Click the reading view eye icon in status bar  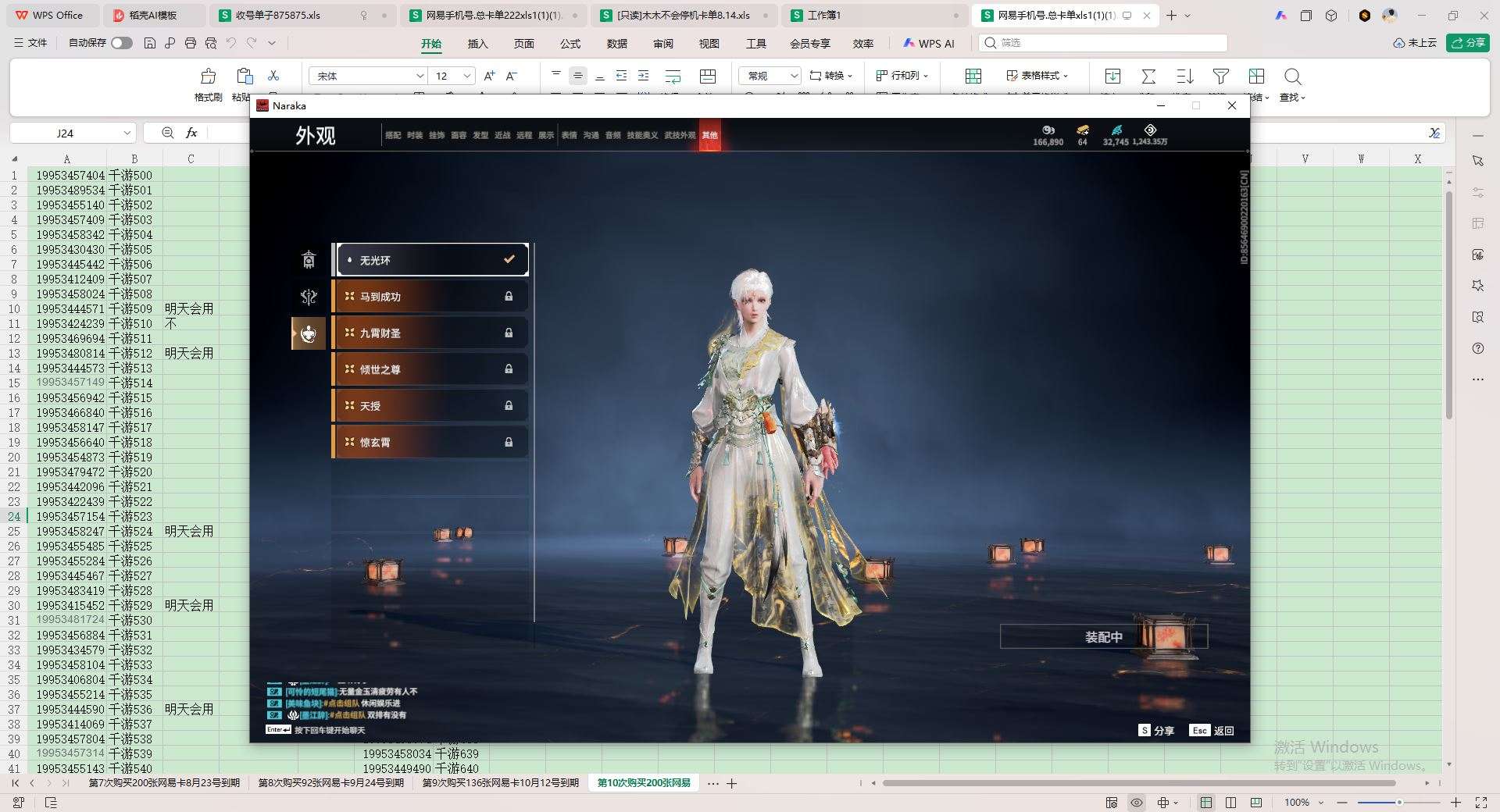point(1137,803)
